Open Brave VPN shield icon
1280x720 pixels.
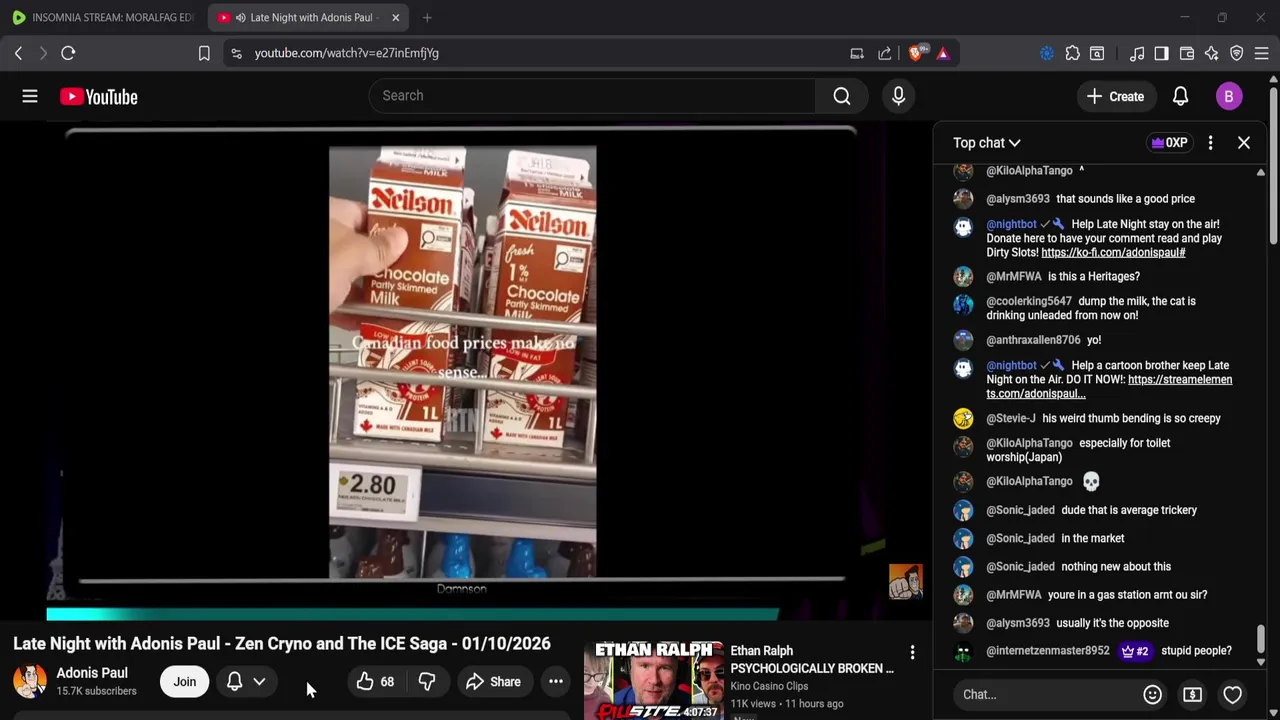(1237, 53)
